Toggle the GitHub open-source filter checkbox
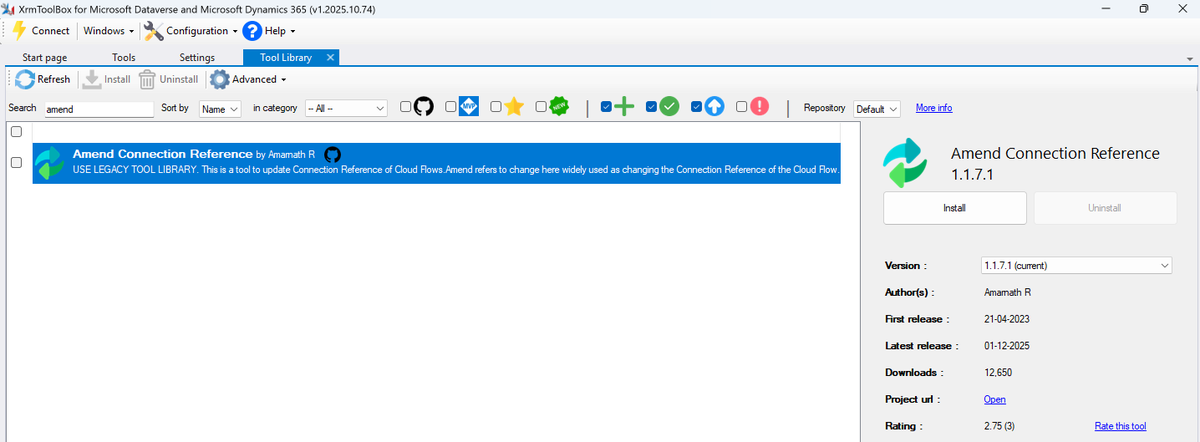The width and height of the screenshot is (1200, 442). tap(406, 107)
